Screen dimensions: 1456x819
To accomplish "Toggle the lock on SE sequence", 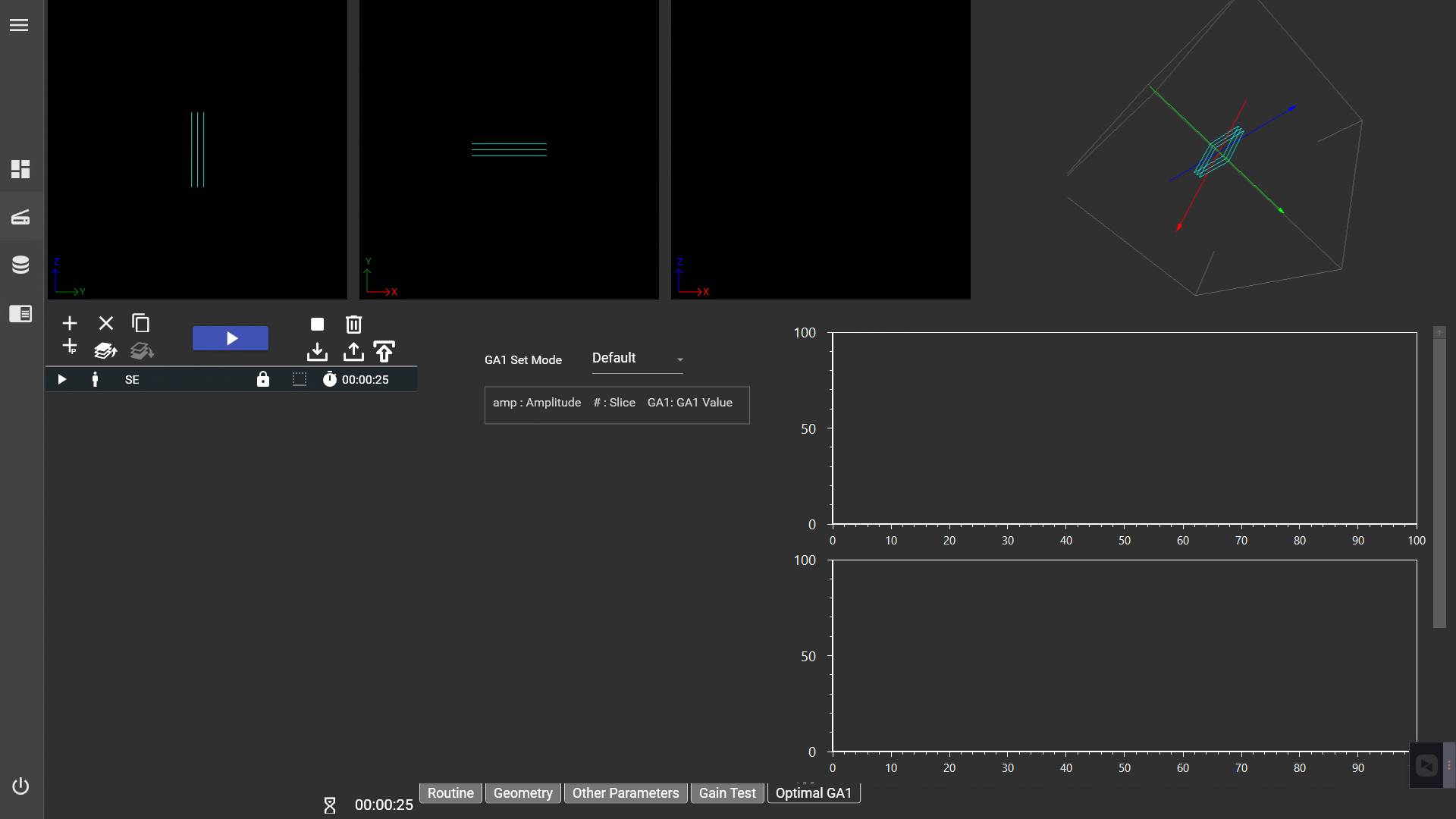I will (263, 380).
